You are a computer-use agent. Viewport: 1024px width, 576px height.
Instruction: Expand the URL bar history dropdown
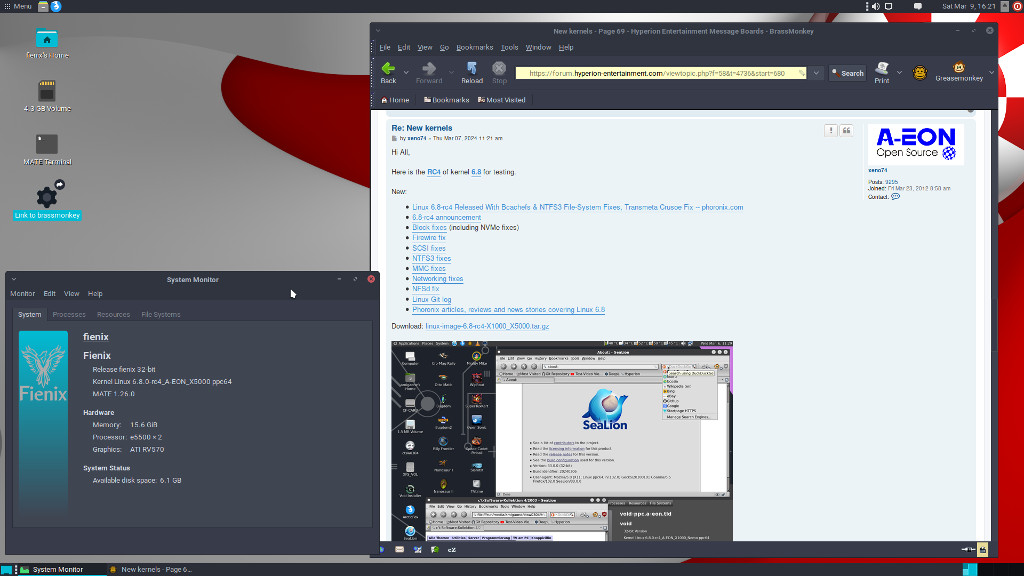816,73
